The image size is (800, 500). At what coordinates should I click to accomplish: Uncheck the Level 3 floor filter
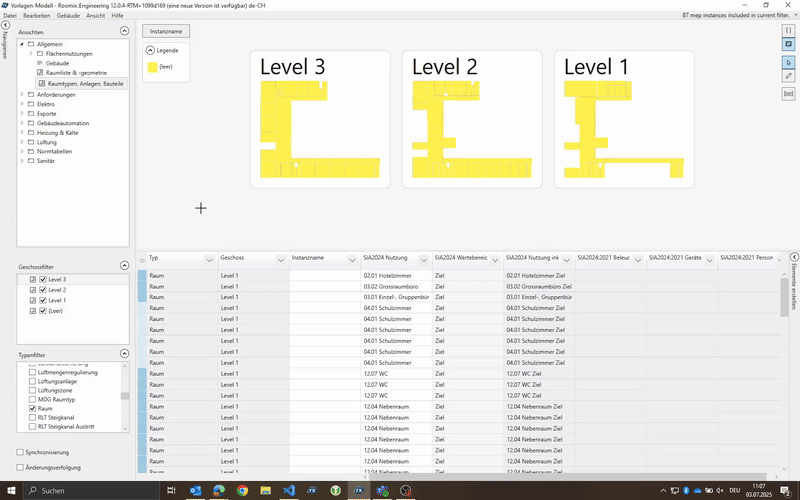pos(43,279)
